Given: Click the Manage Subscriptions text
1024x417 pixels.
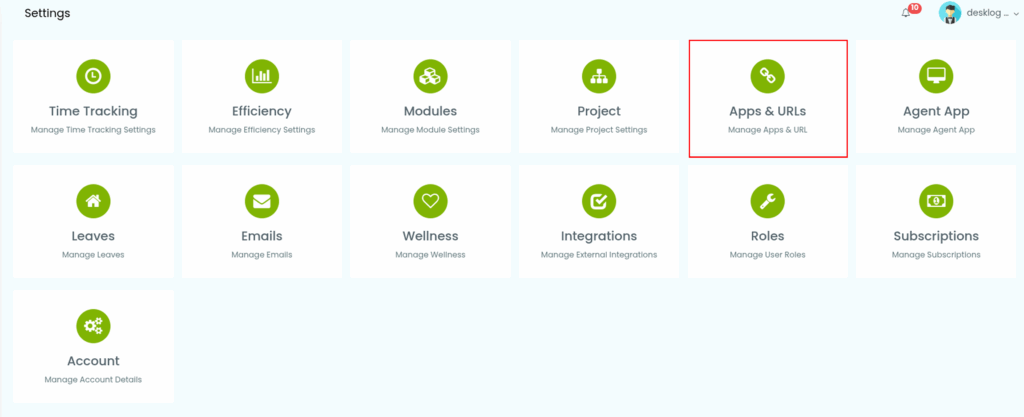Looking at the screenshot, I should pos(936,255).
